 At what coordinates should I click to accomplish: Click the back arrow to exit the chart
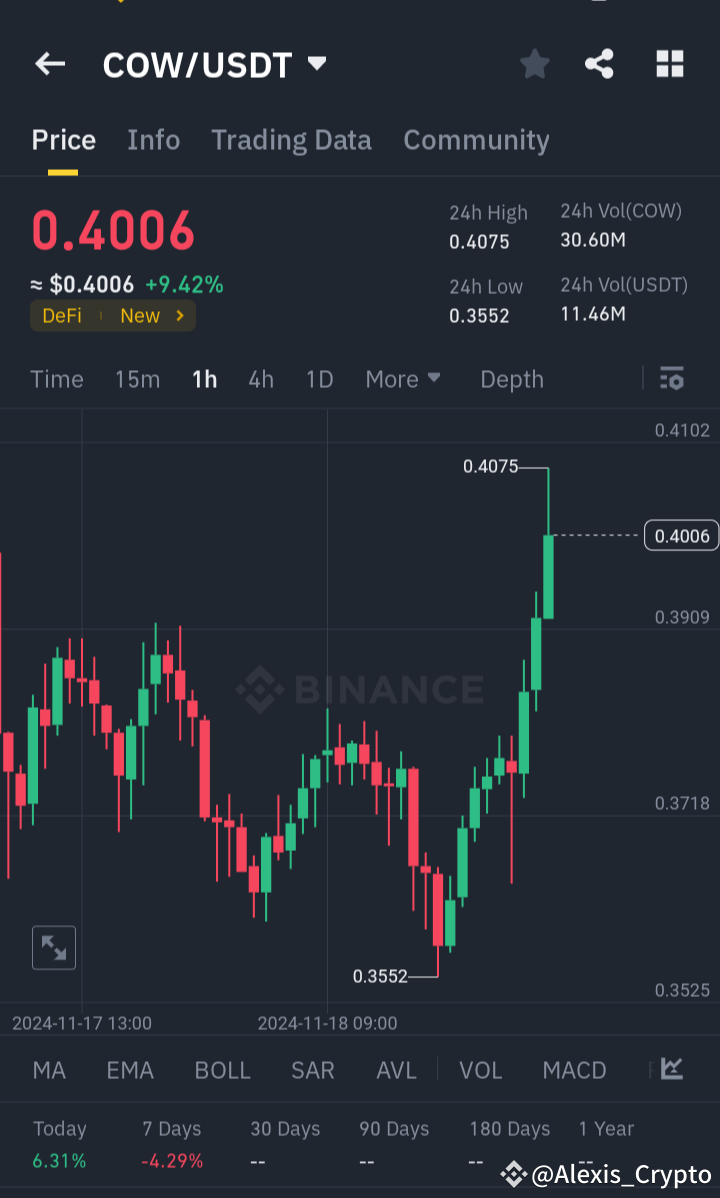(x=50, y=63)
